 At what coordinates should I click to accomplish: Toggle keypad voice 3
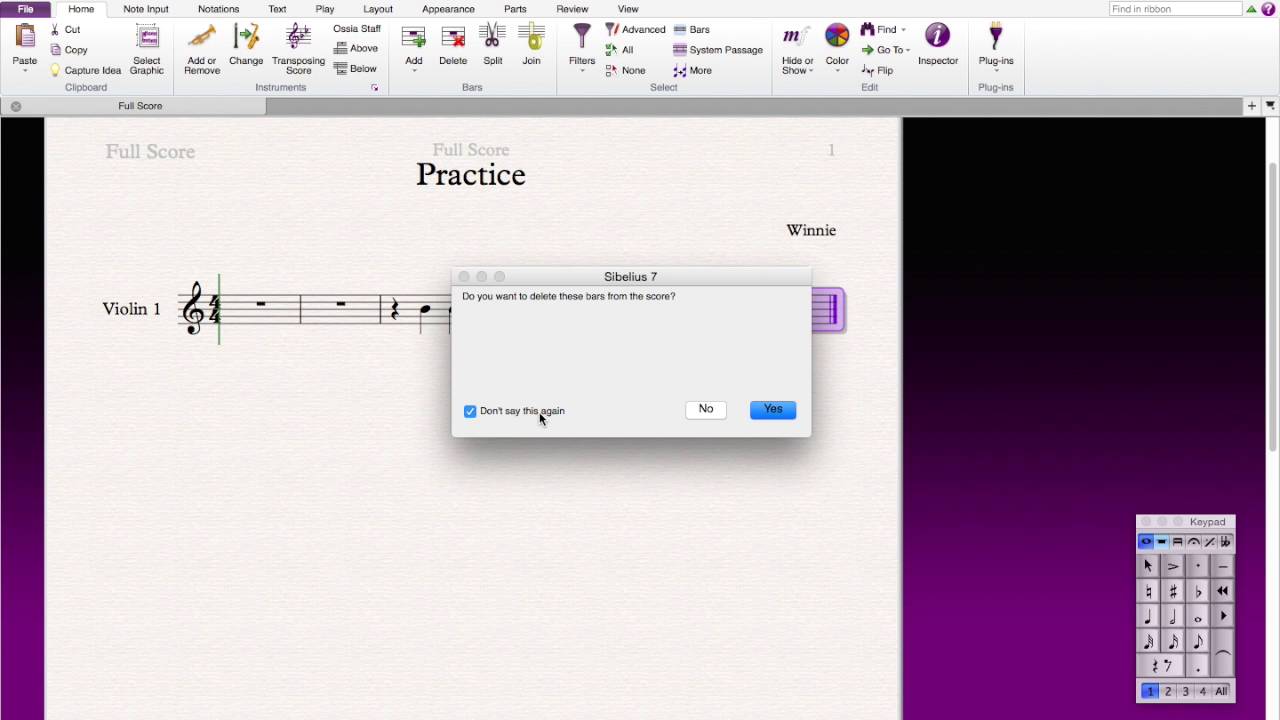coord(1185,691)
